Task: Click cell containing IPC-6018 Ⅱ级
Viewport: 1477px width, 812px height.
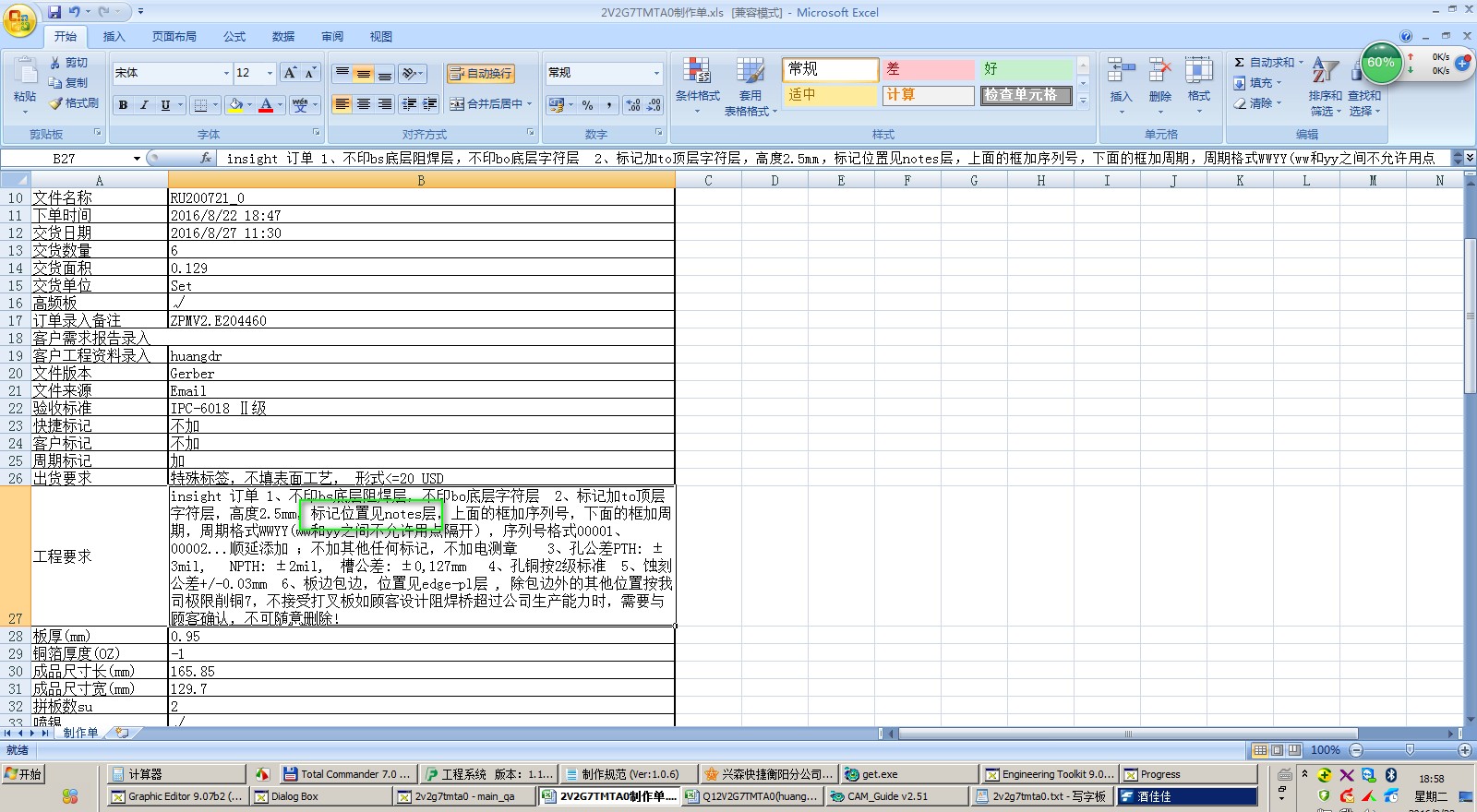Action: (x=421, y=408)
